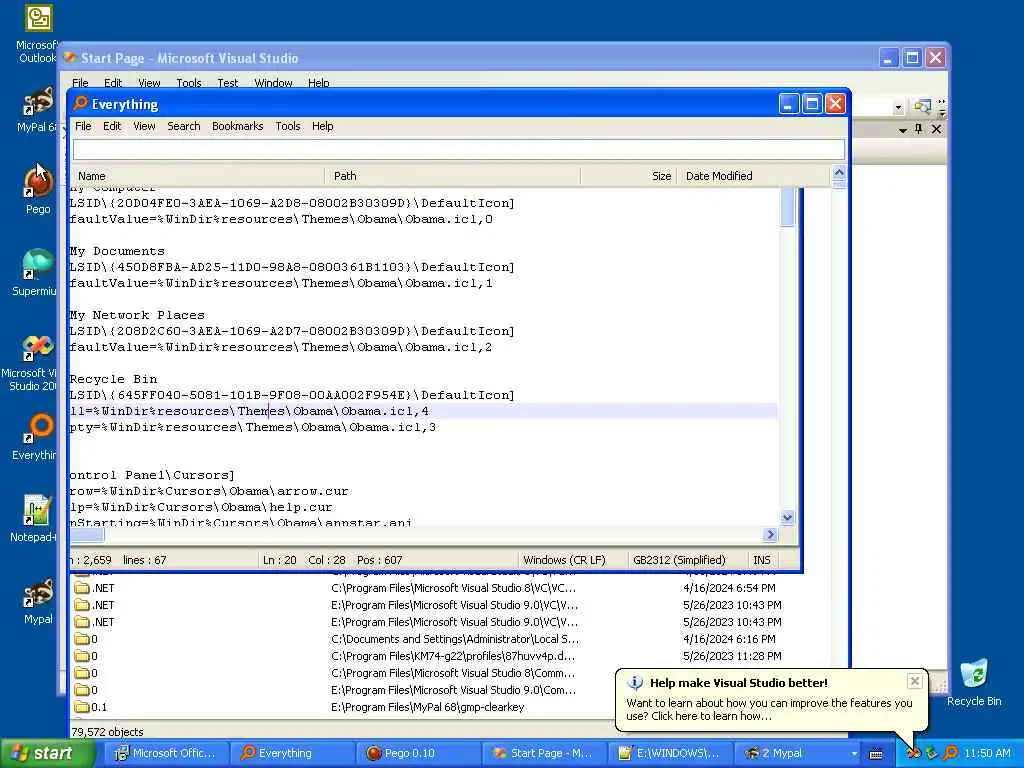
Task: Open the Help menu in Everything
Action: (322, 126)
